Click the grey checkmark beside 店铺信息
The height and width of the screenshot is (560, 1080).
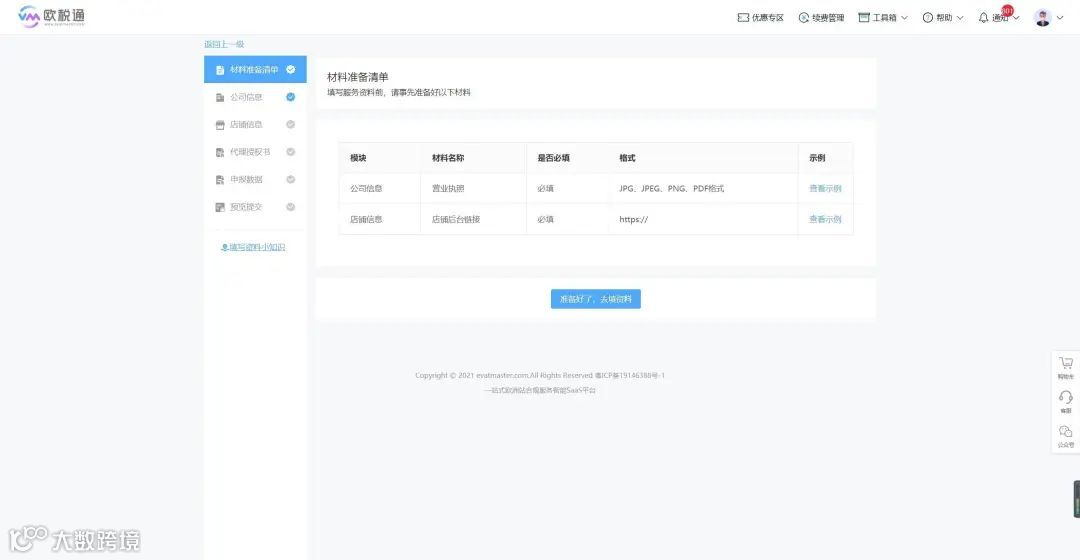(291, 124)
